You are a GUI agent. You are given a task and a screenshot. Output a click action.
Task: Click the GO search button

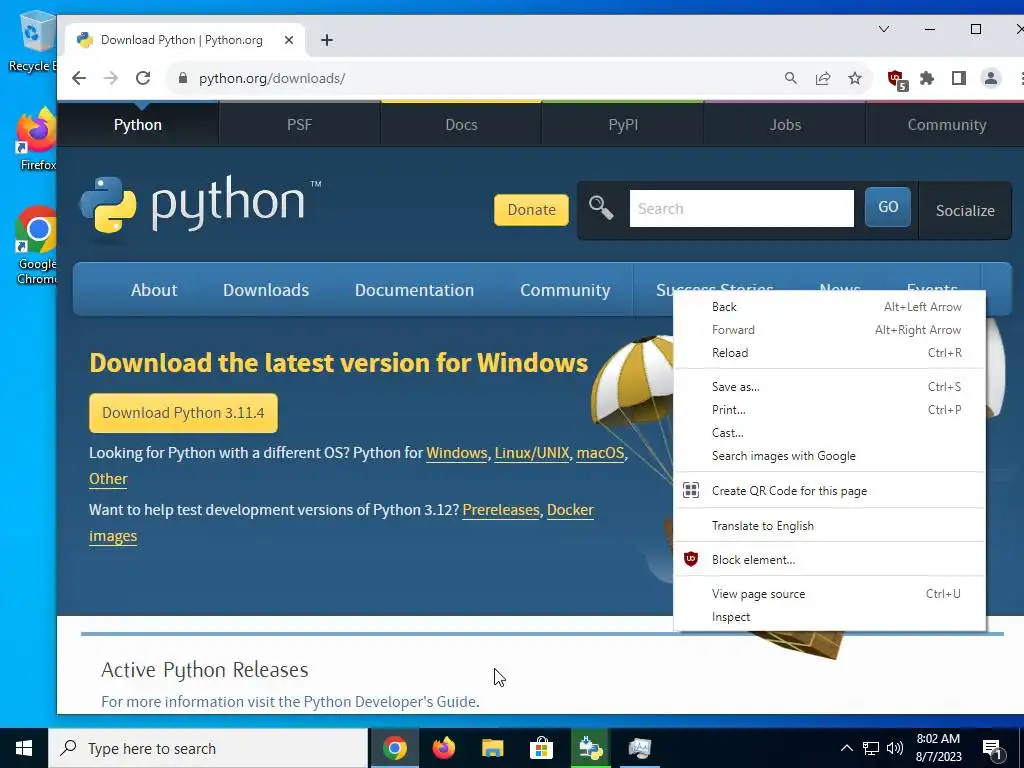888,206
